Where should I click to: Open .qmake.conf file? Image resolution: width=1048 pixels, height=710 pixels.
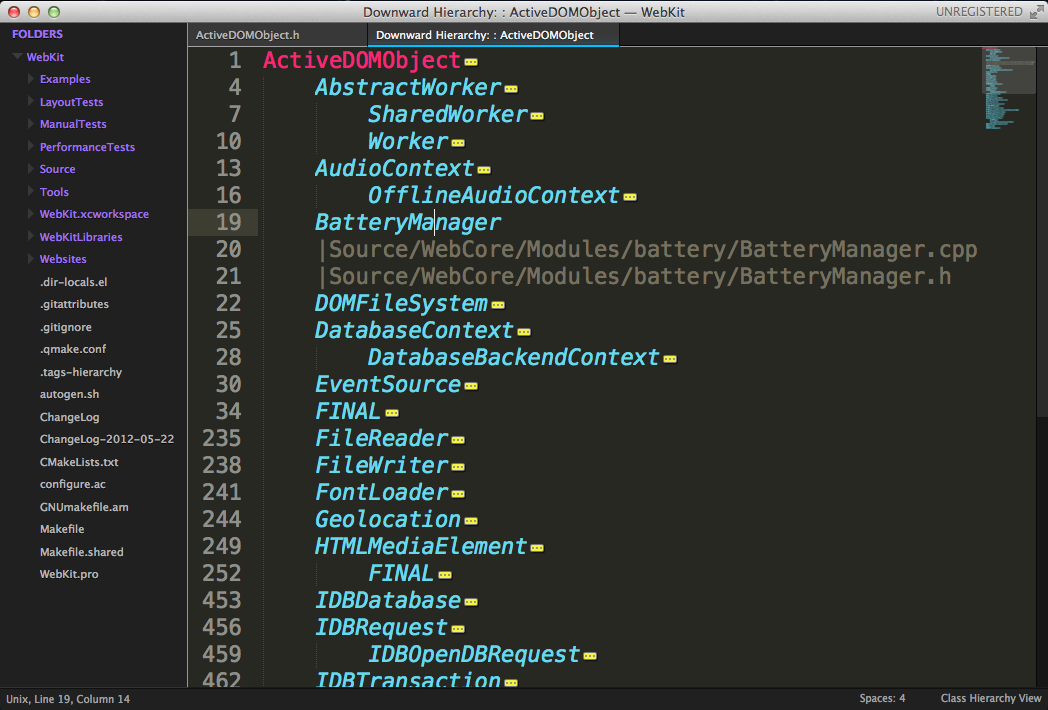pos(73,349)
